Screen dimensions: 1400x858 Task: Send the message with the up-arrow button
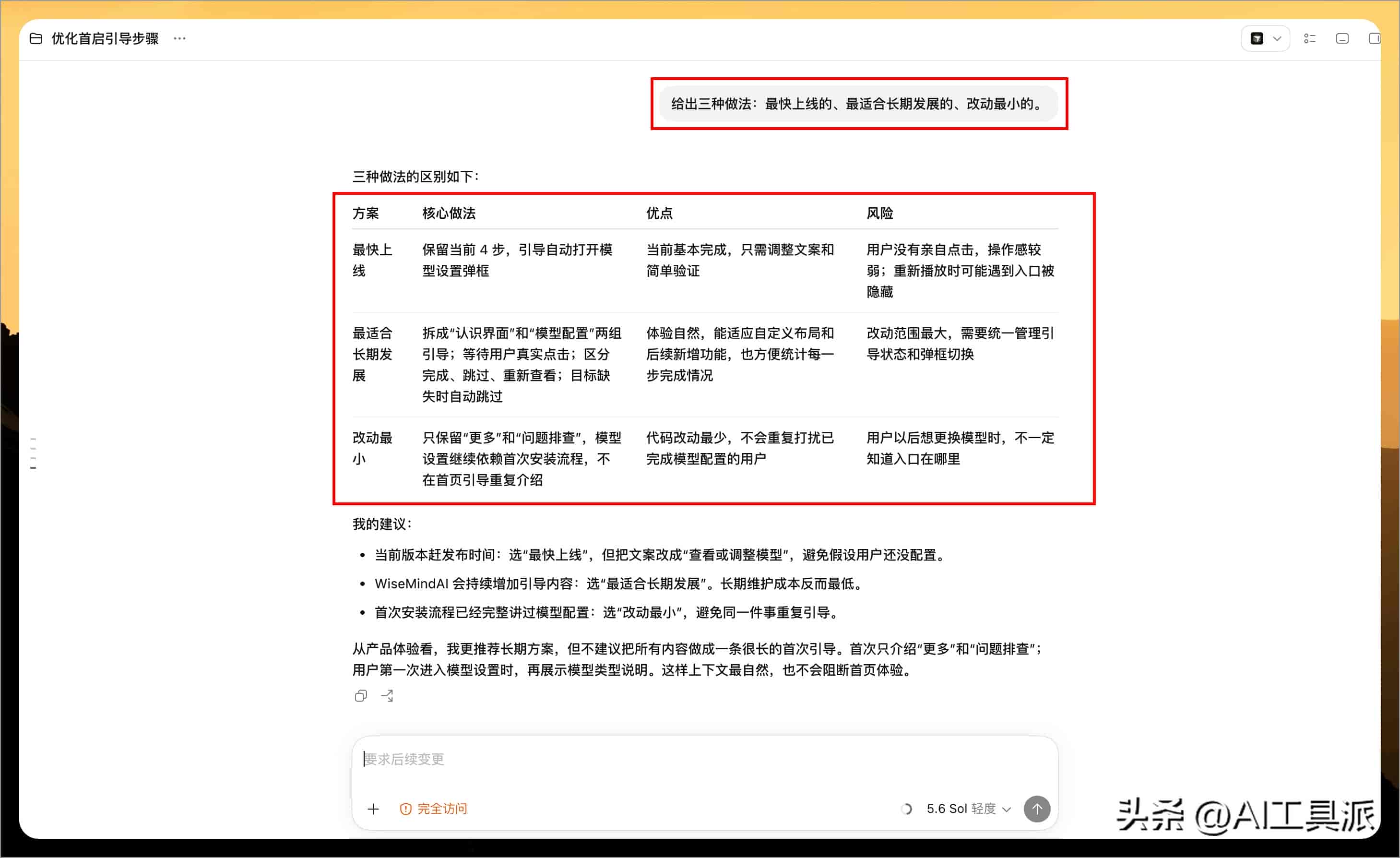(x=1037, y=809)
